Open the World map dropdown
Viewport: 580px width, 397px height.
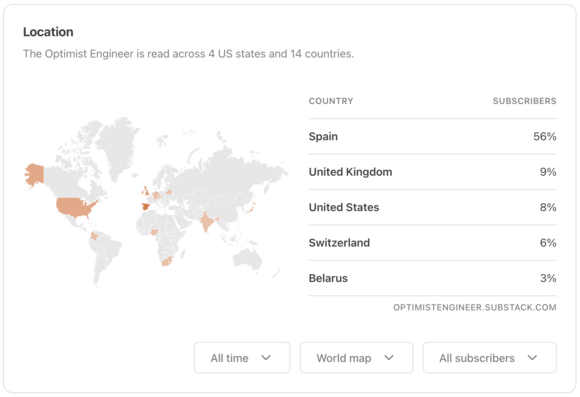click(356, 357)
